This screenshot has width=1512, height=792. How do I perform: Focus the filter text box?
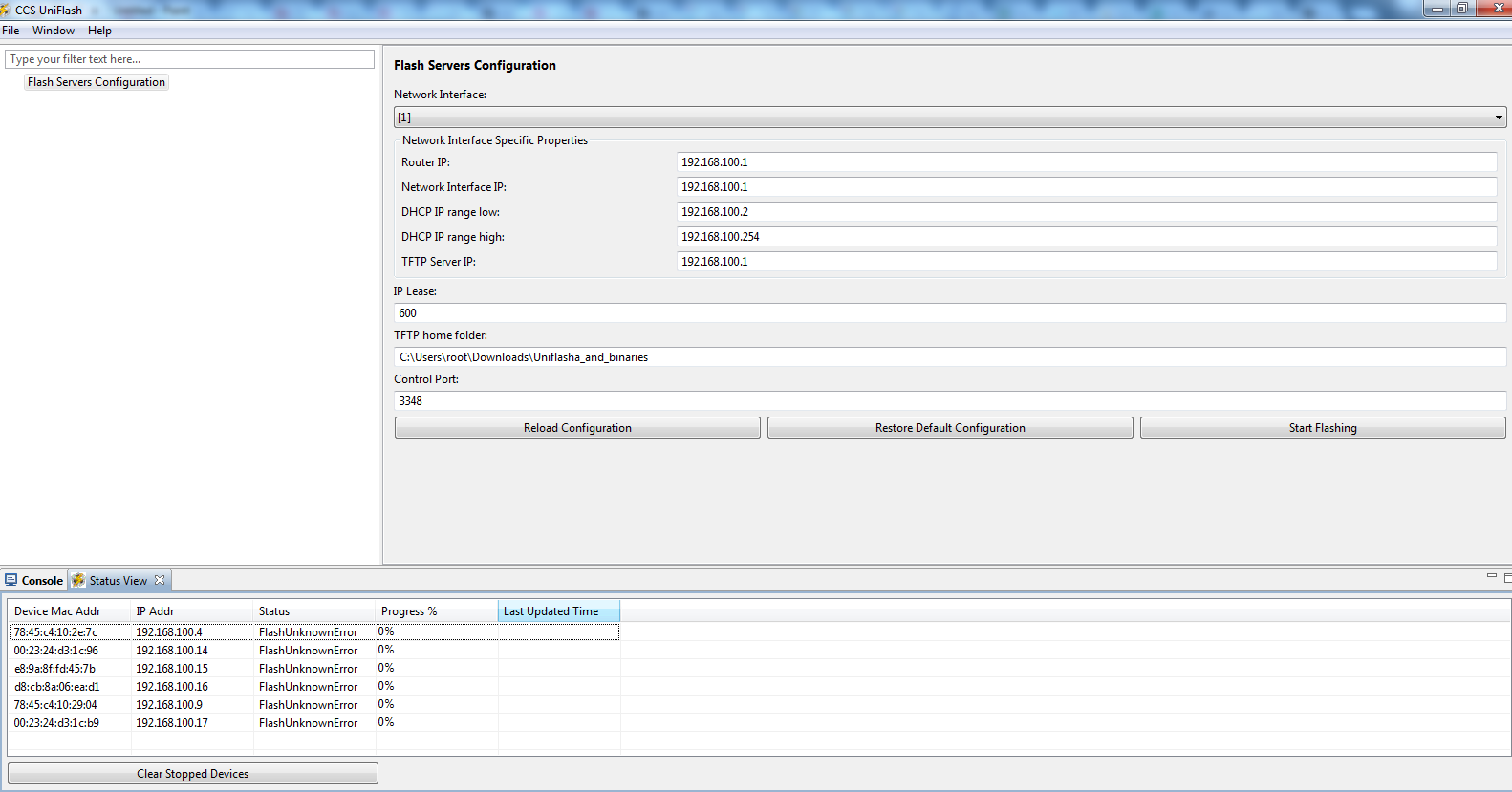coord(190,59)
